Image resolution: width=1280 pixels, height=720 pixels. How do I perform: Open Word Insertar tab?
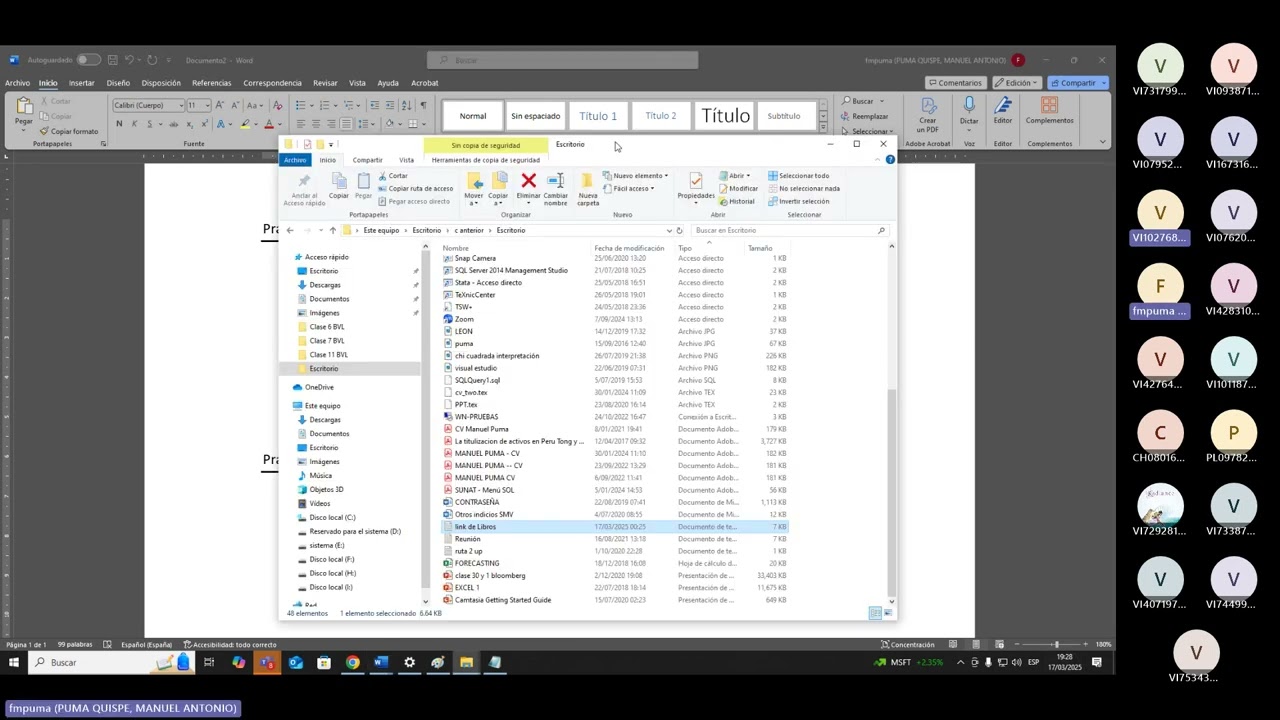click(82, 83)
